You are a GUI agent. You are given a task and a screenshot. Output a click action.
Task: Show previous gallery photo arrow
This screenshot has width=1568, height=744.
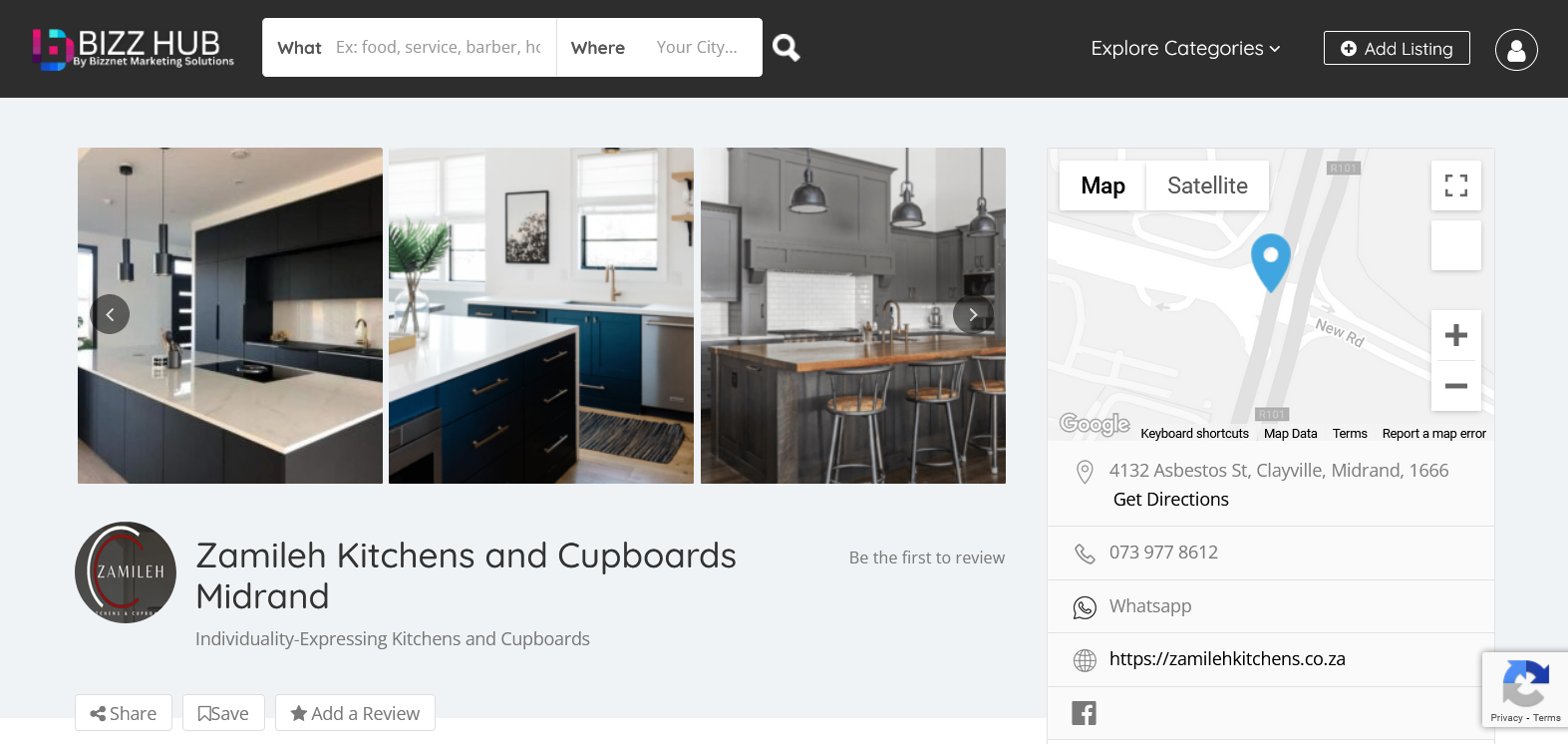pos(110,314)
